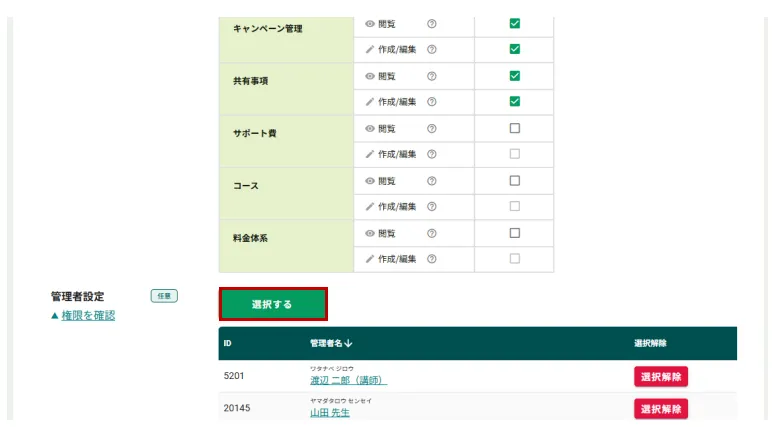
Task: Enable サポート費 閲覧 permission checkbox
Action: point(514,128)
